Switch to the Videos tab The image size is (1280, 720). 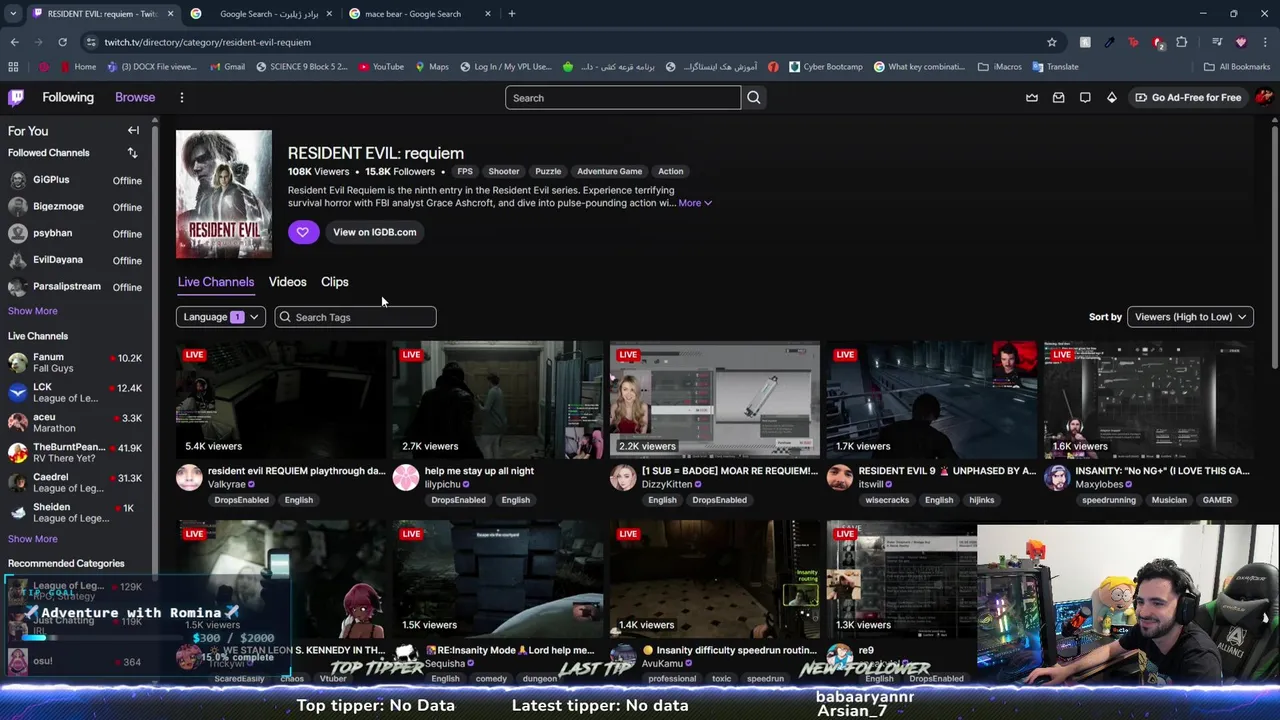[x=288, y=282]
